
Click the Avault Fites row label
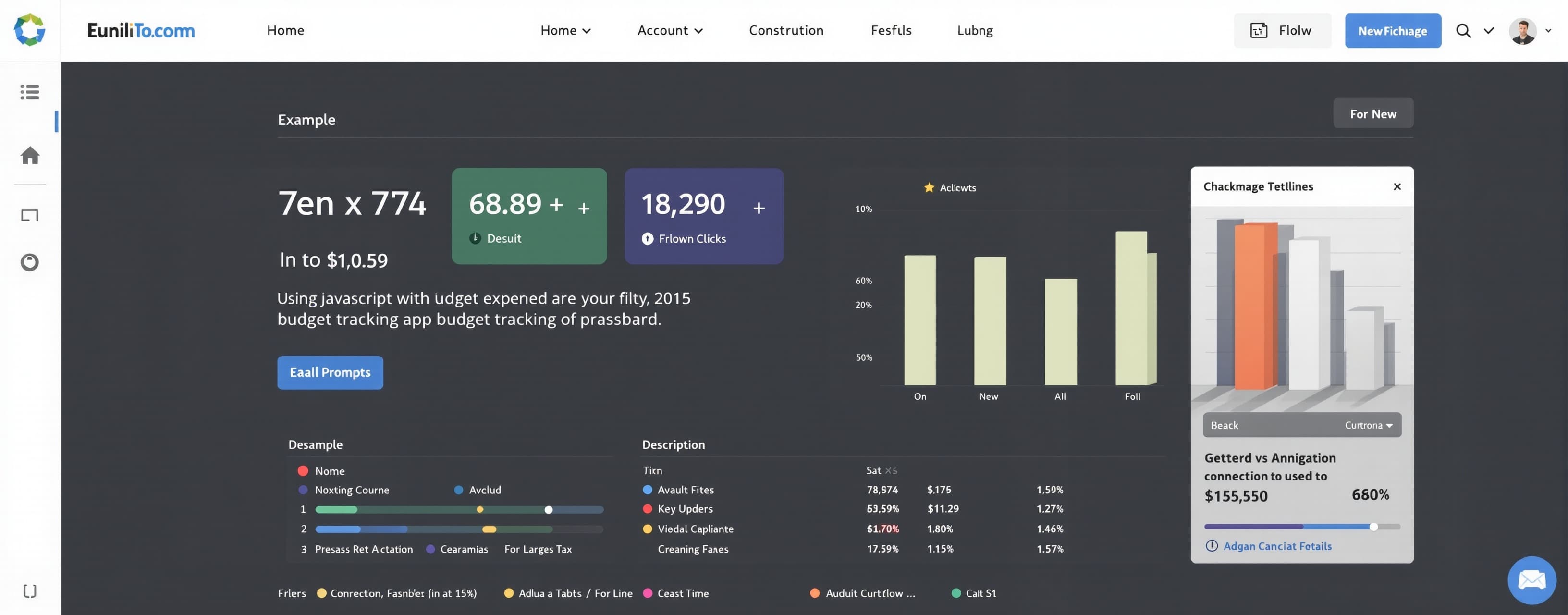686,490
